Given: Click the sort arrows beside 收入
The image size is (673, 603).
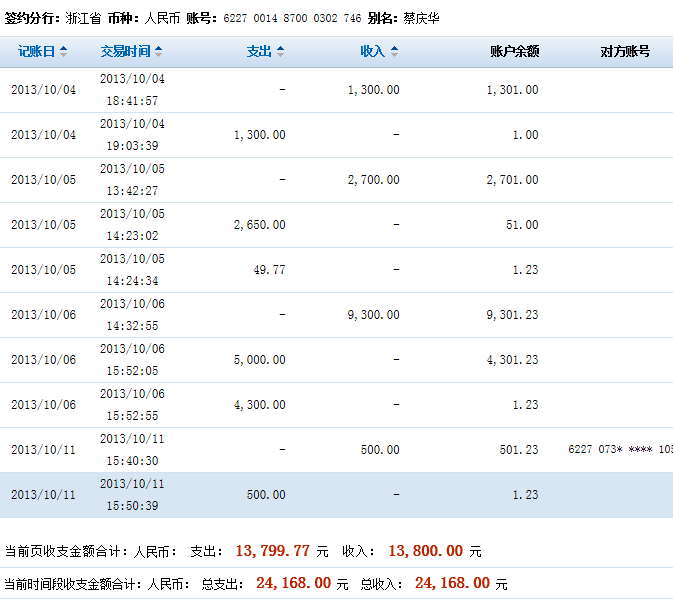Looking at the screenshot, I should (x=394, y=51).
